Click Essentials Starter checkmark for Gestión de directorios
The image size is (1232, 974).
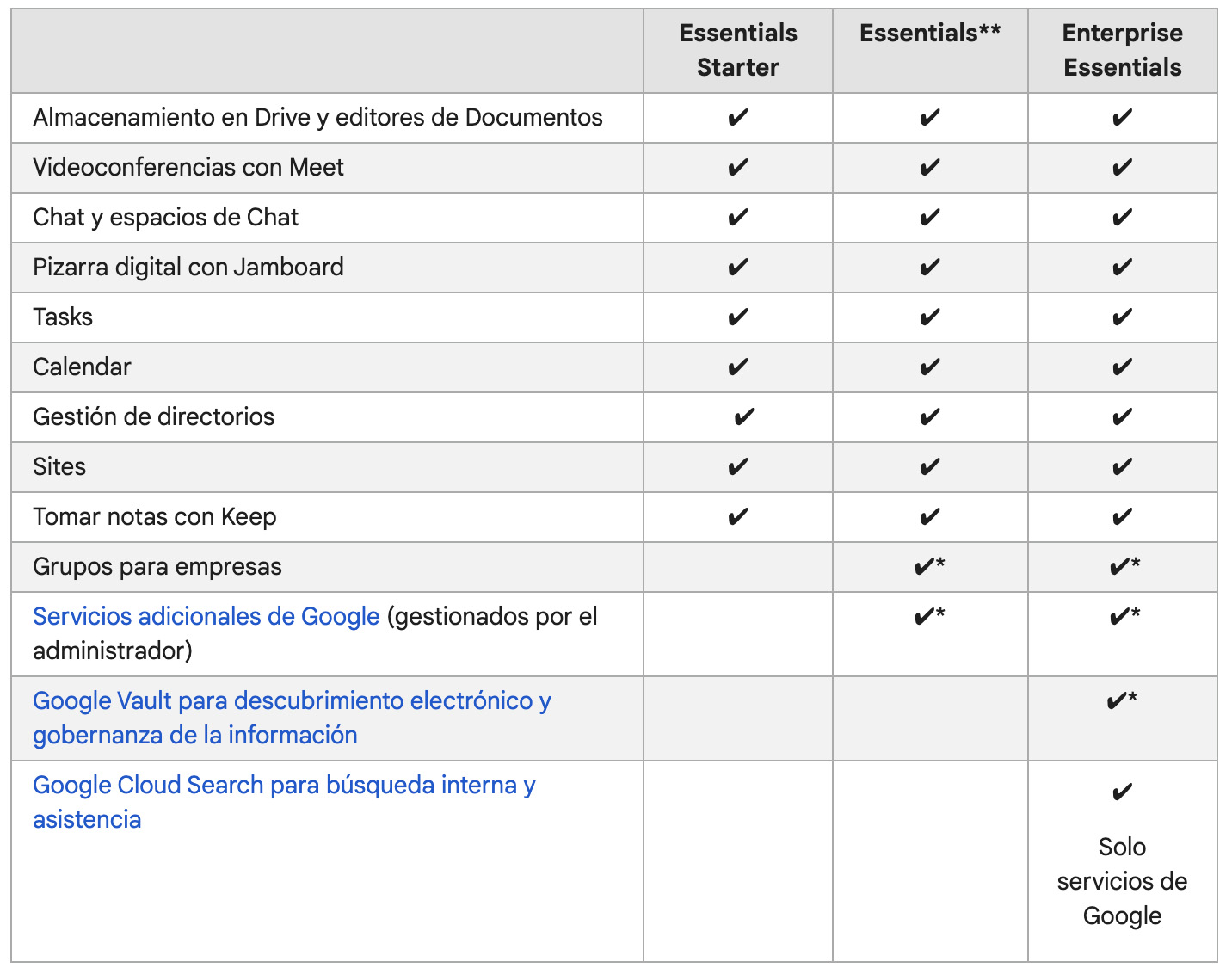click(743, 417)
